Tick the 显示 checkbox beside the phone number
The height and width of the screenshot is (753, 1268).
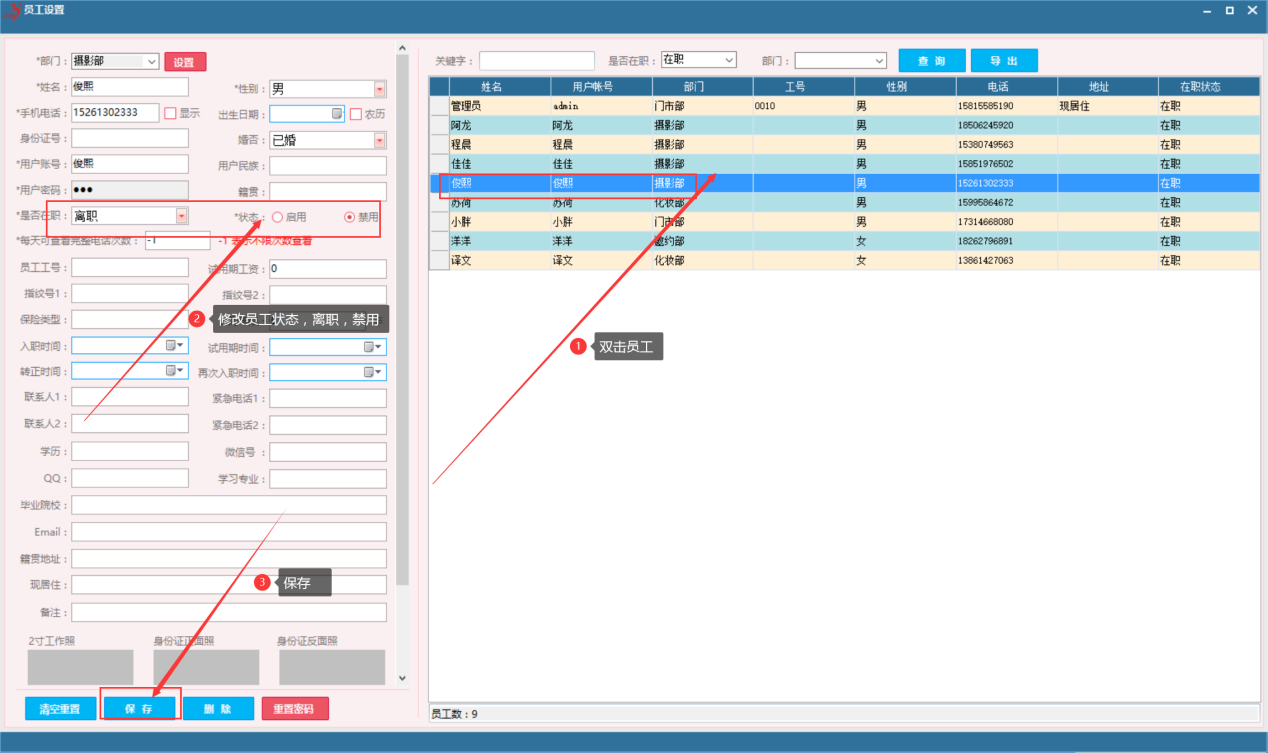tap(170, 114)
